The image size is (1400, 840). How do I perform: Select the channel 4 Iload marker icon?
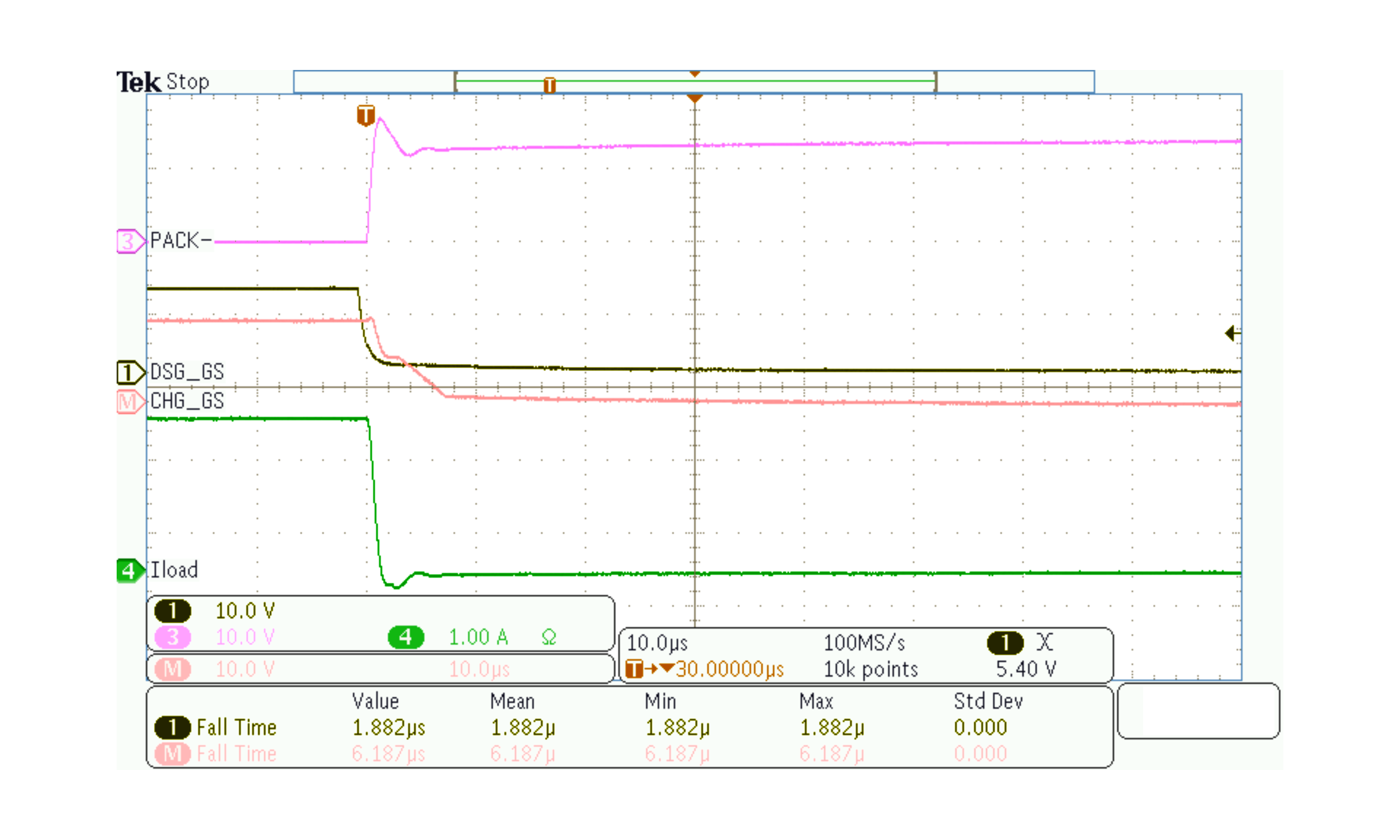point(131,570)
